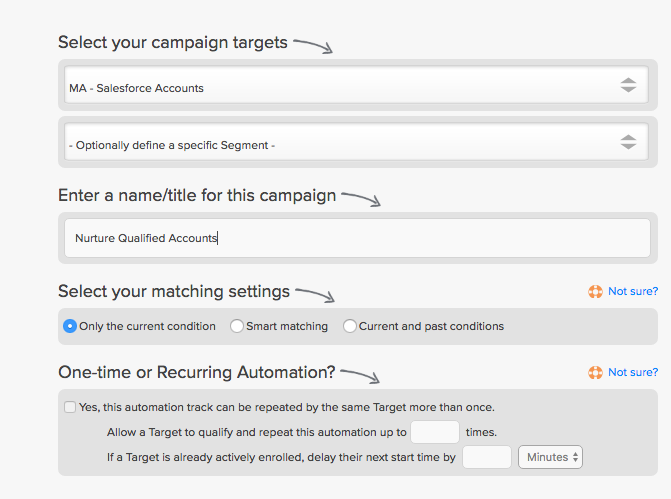Viewport: 671px width, 499px height.
Task: Open the Not sure? link for matching settings
Action: [x=633, y=291]
